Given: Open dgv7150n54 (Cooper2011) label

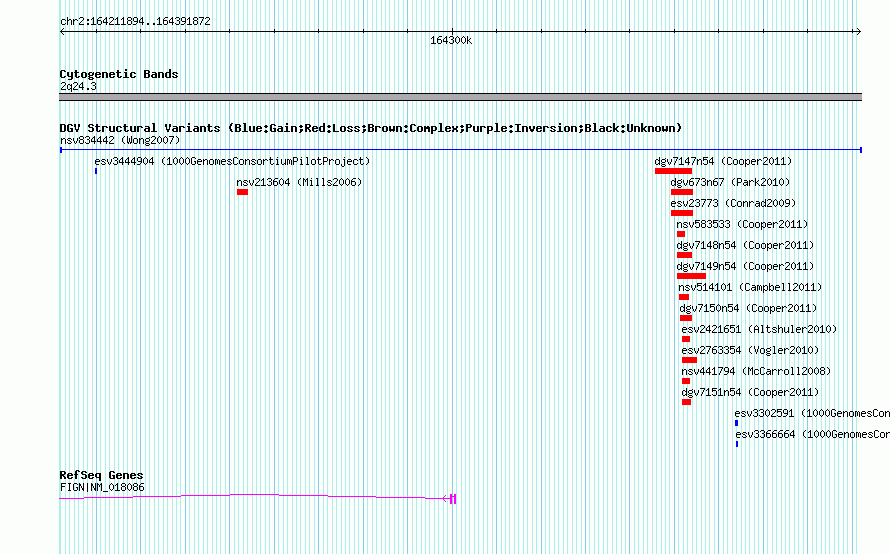Looking at the screenshot, I should click(748, 308).
